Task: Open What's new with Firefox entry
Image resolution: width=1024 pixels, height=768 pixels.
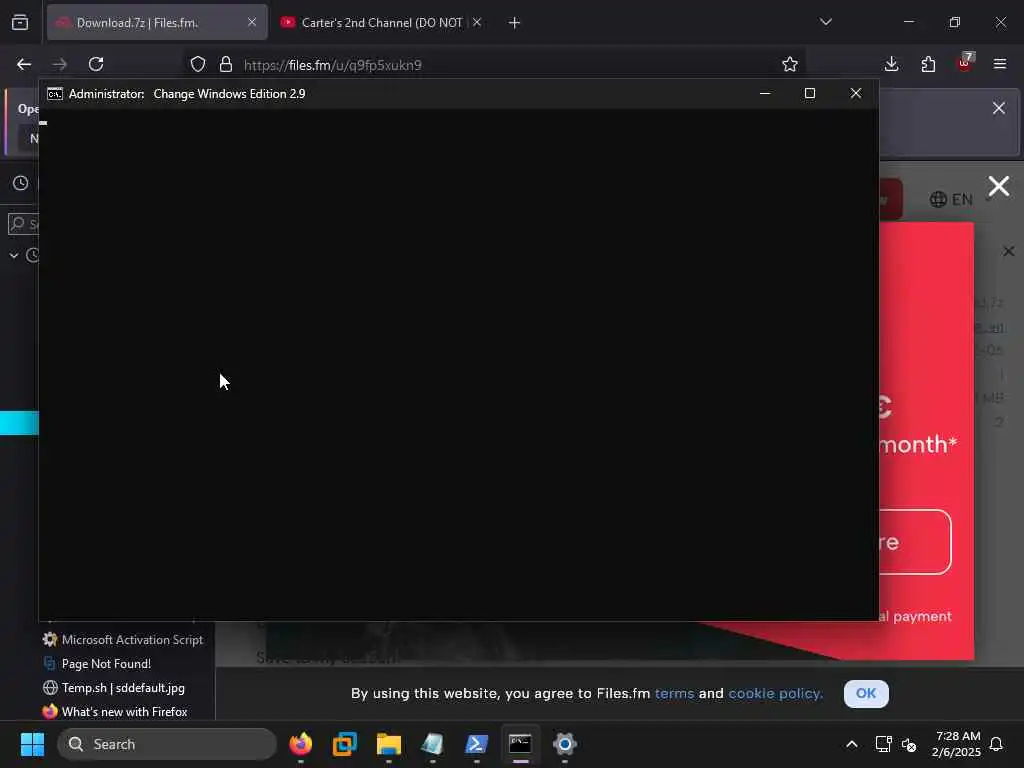Action: click(x=116, y=712)
